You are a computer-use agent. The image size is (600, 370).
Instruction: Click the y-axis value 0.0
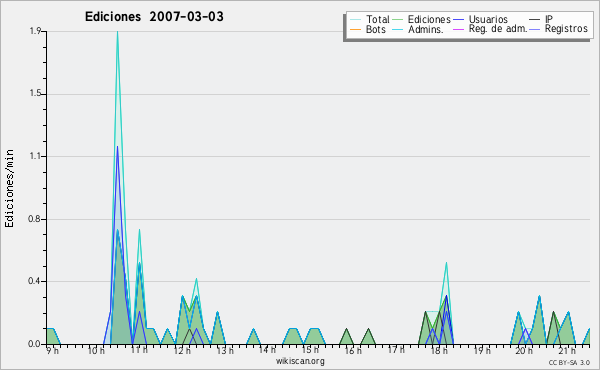[34, 344]
